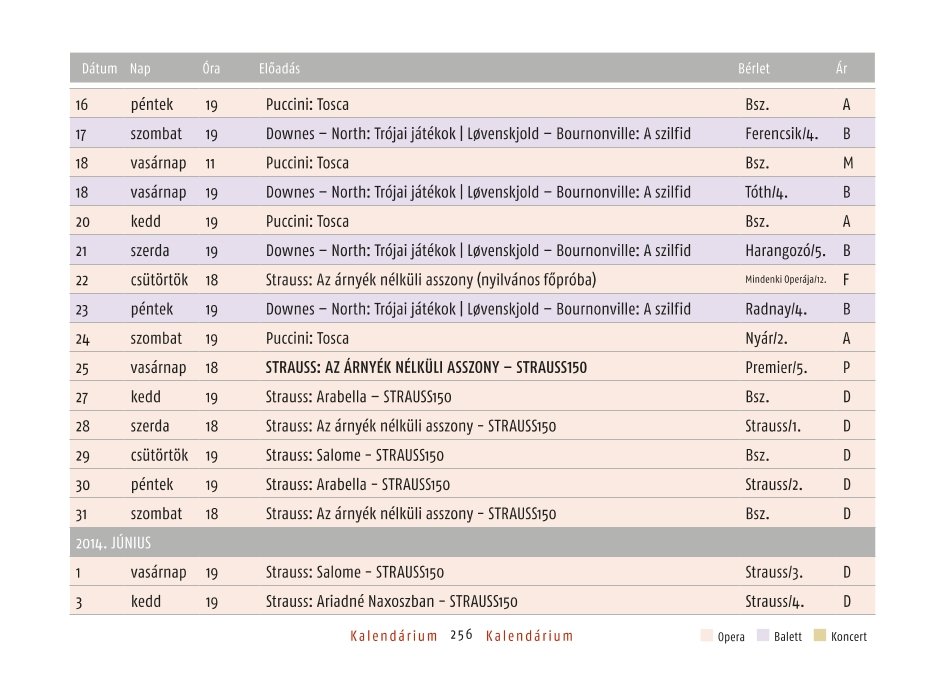Select the Ferencsik/4. subscription cell
This screenshot has width=944, height=679.
point(781,134)
